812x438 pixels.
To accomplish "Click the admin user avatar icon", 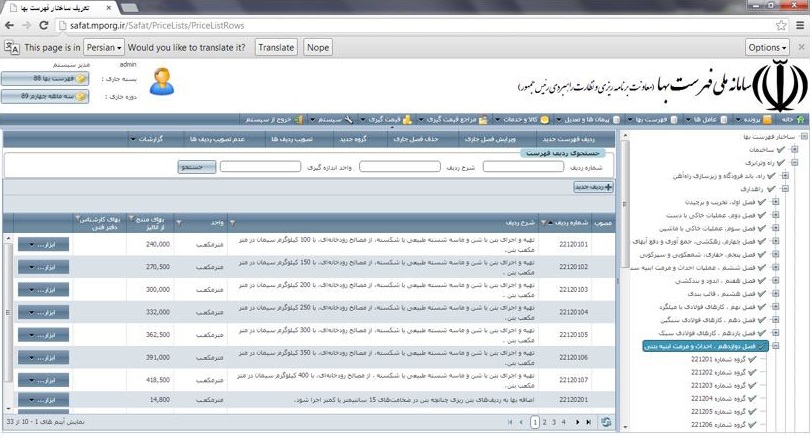I will pyautogui.click(x=160, y=82).
